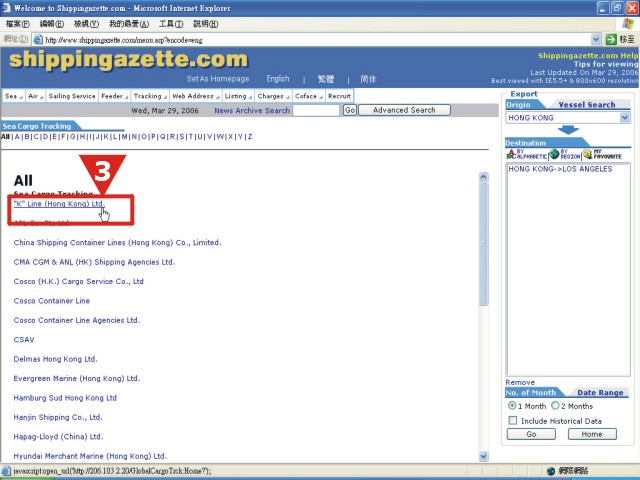The width and height of the screenshot is (640, 480).
Task: Click the page icon in the address bar
Action: (x=38, y=40)
